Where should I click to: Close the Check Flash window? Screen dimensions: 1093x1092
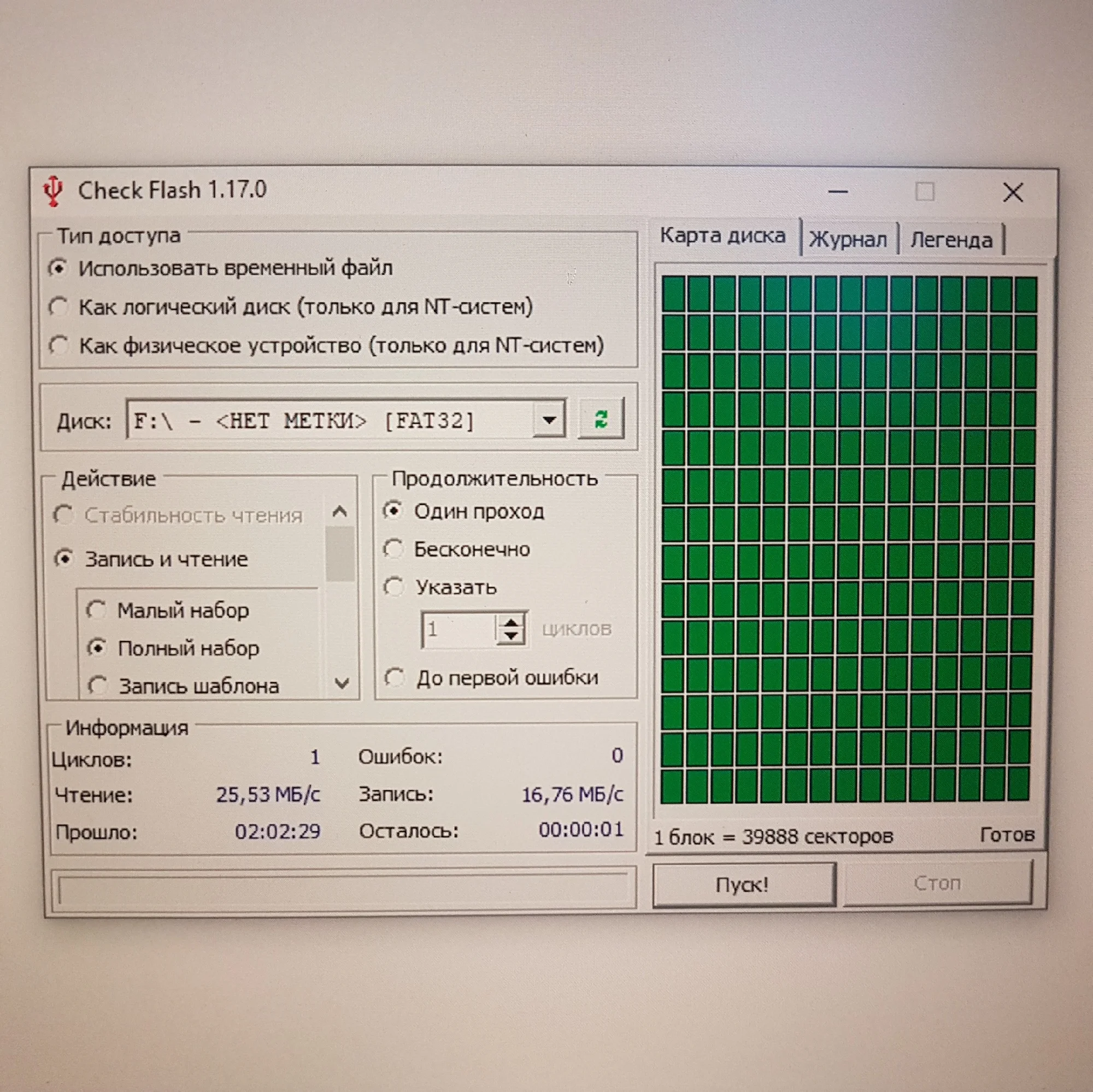click(1012, 193)
